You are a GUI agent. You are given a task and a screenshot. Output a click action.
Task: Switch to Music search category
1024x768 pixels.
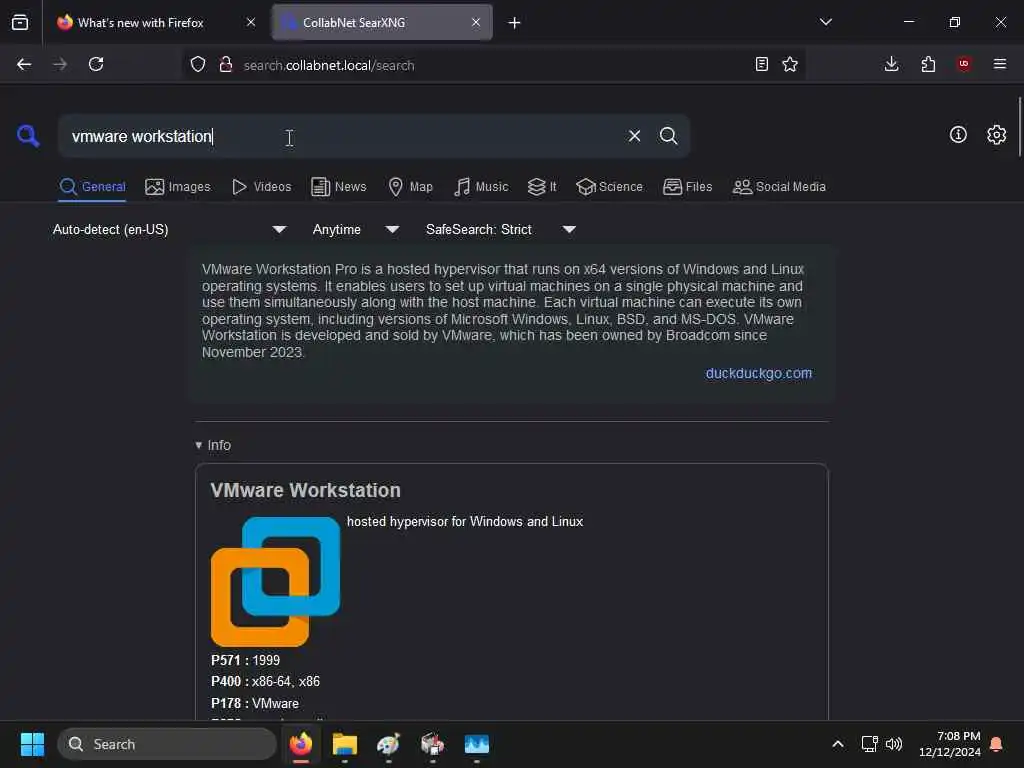(481, 187)
